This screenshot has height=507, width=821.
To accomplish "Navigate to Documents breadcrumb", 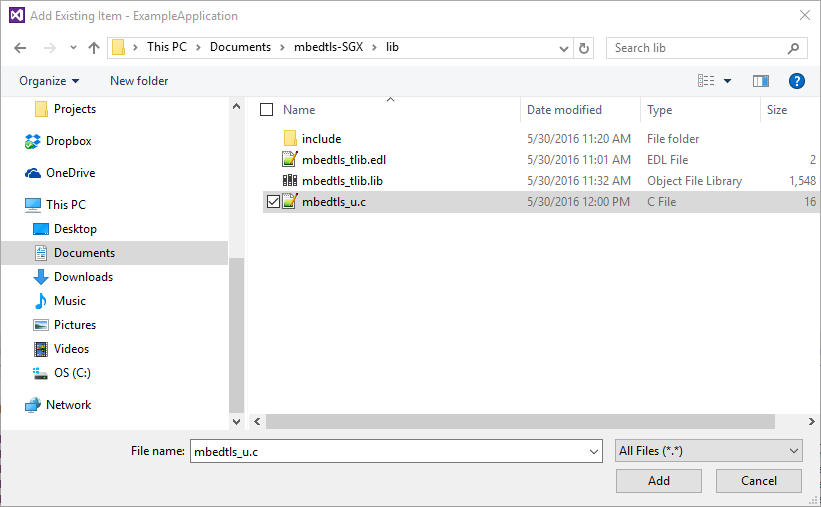I will coord(240,47).
